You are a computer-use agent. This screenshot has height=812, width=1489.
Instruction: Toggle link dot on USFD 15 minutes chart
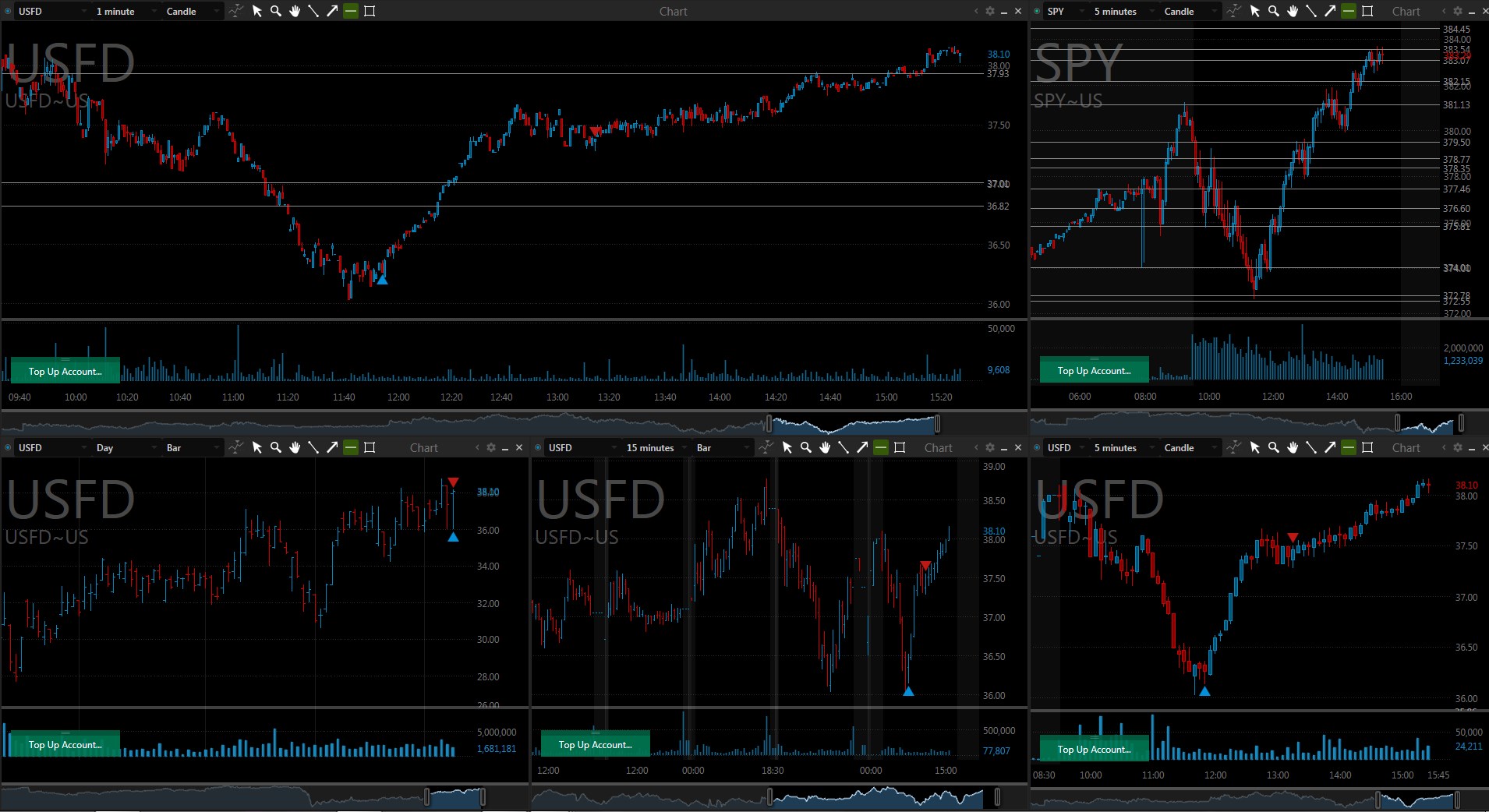point(538,447)
